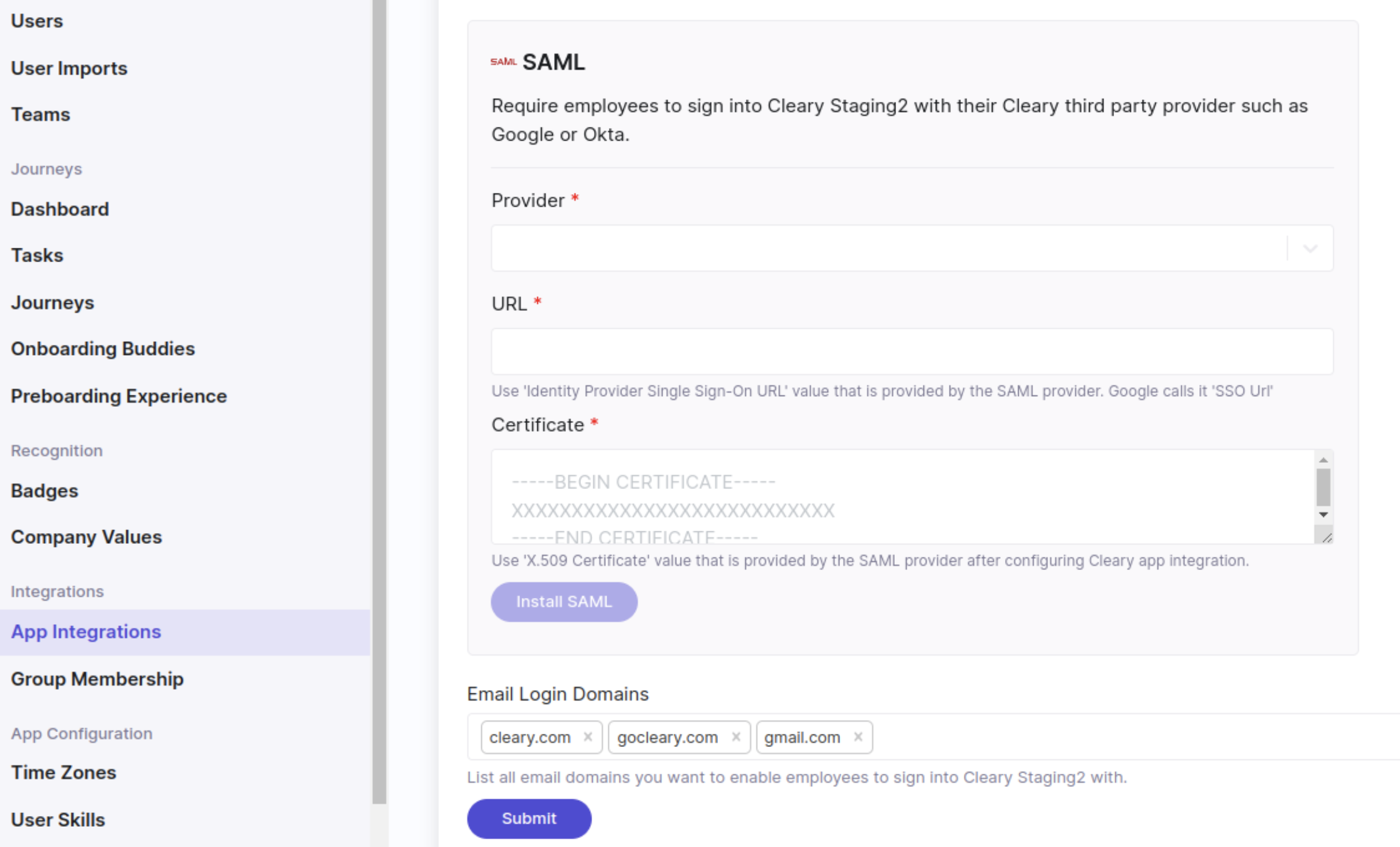Click the Provider dropdown chevron arrow
This screenshot has height=847, width=1400.
(x=1310, y=248)
